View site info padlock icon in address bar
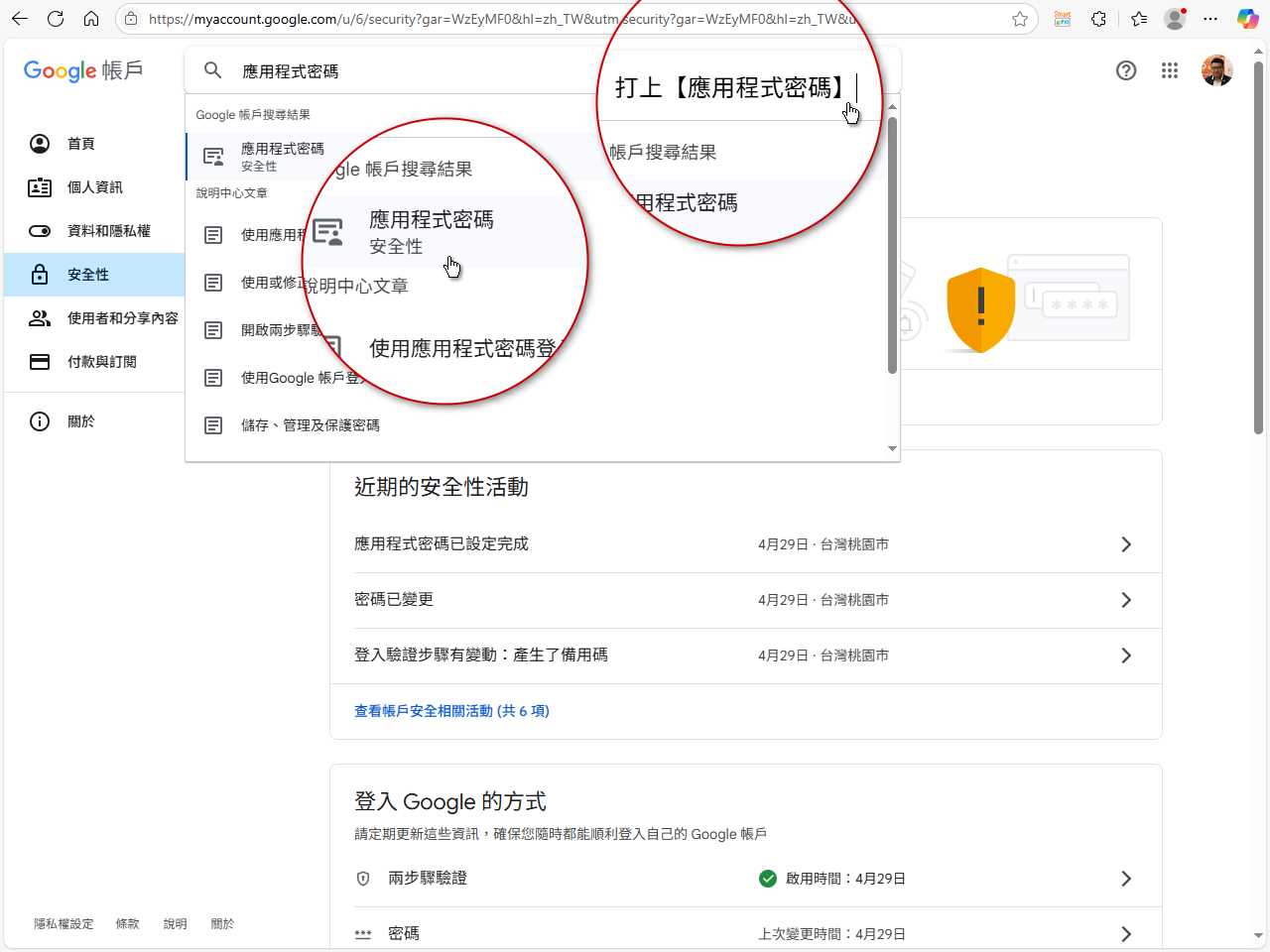Image resolution: width=1270 pixels, height=952 pixels. click(x=131, y=19)
